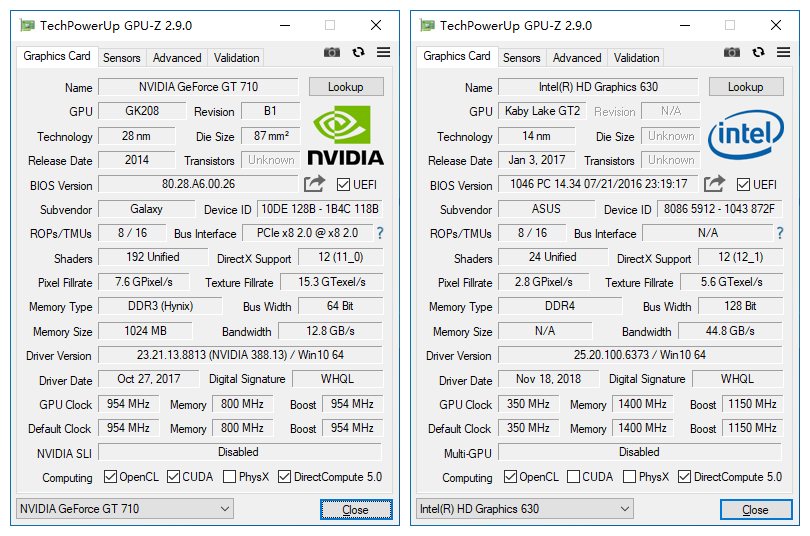Click Close button in Intel HD 630 window
This screenshot has width=810, height=536.
click(756, 510)
